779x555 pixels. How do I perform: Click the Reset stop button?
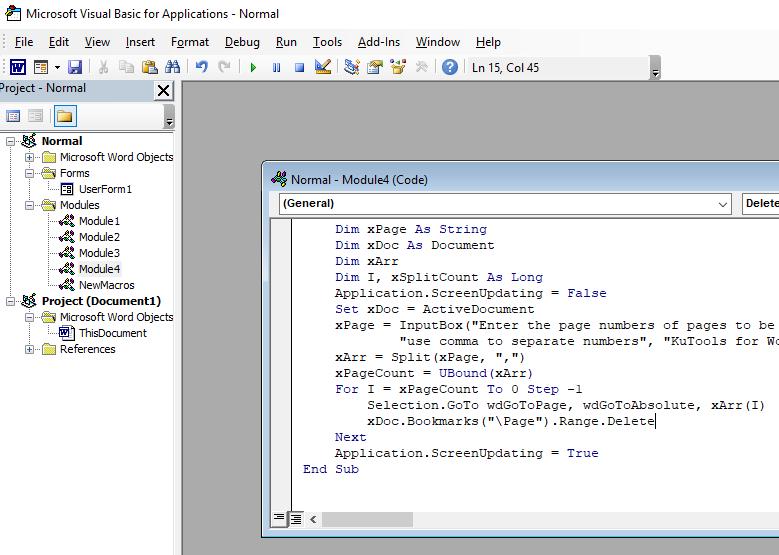tap(299, 67)
